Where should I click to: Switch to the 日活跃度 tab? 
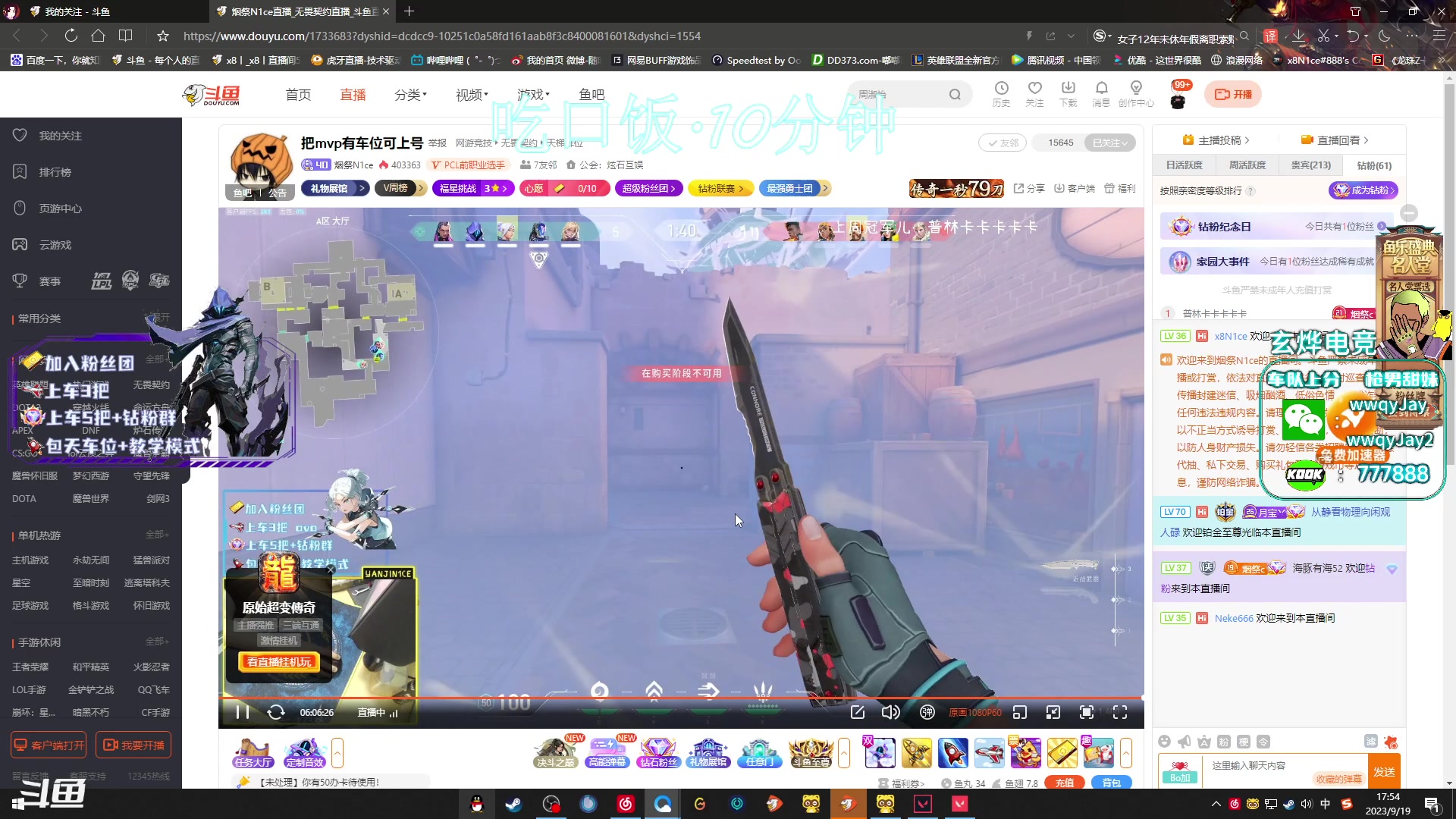(x=1185, y=165)
